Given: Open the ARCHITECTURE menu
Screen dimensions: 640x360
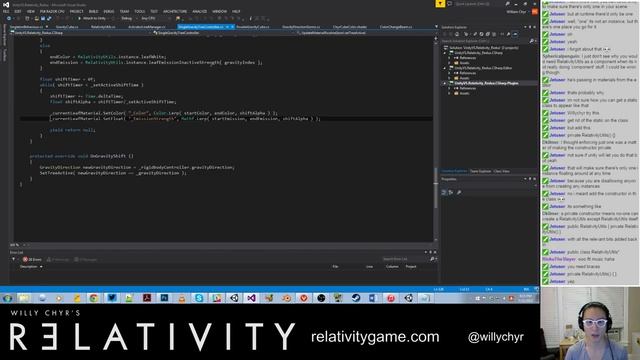Looking at the screenshot, I should pyautogui.click(x=175, y=11).
